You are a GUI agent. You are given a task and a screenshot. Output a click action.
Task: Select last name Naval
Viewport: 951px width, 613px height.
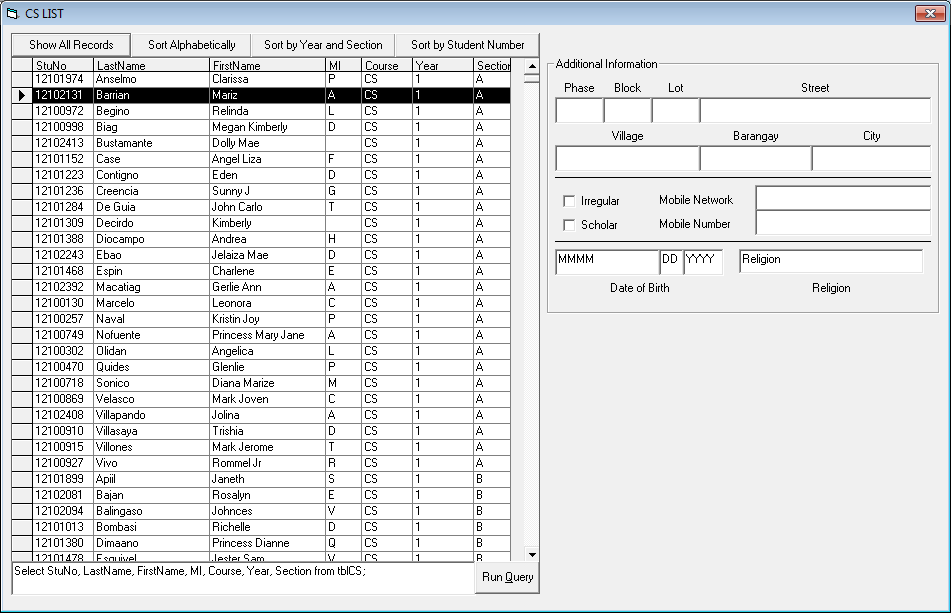[x=152, y=319]
